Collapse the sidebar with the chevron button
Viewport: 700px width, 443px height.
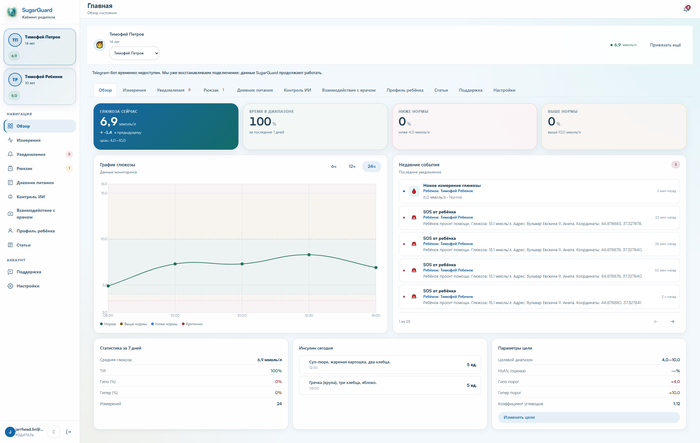(x=54, y=432)
